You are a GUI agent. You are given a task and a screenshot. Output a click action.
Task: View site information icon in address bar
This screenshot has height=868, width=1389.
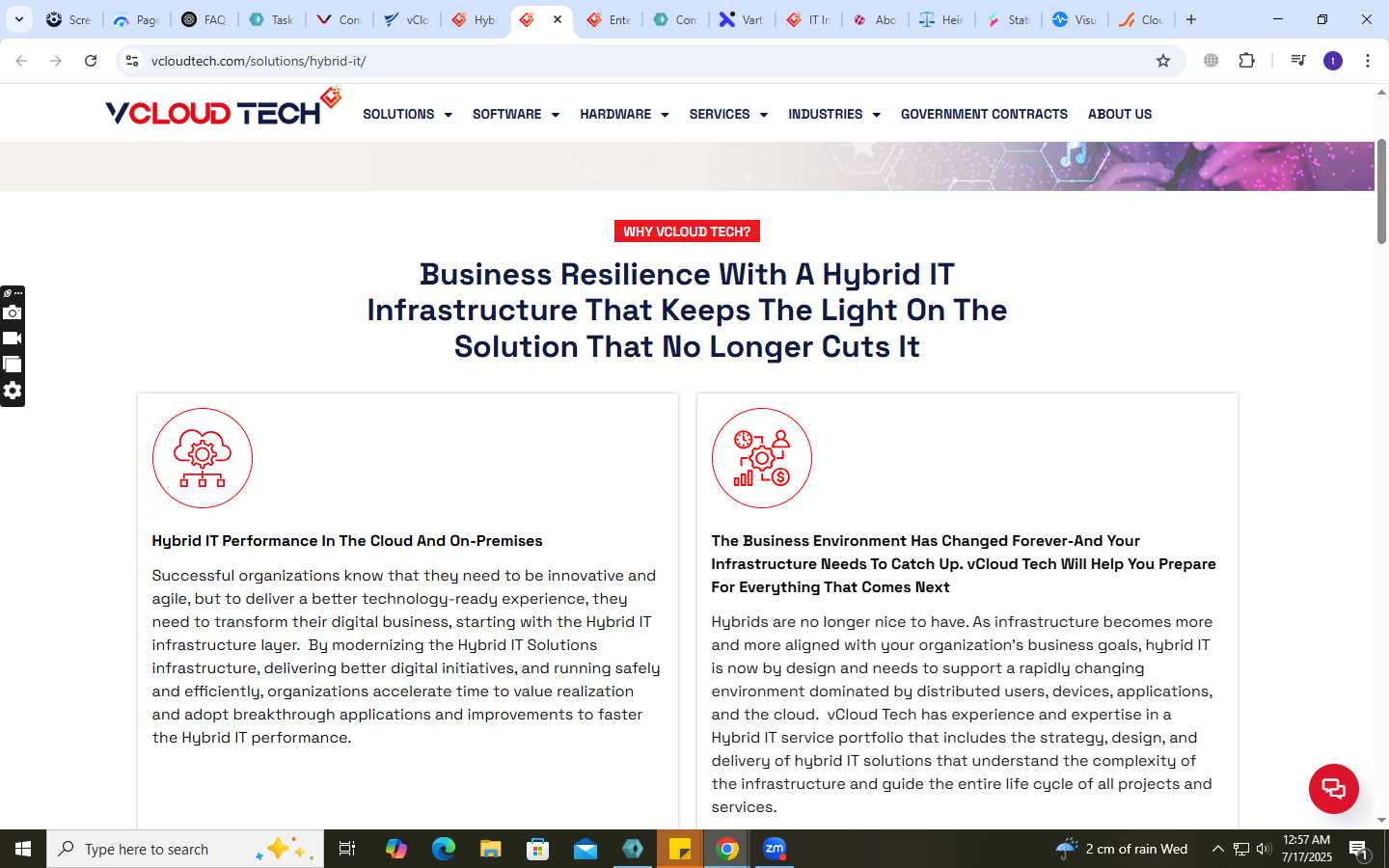132,61
